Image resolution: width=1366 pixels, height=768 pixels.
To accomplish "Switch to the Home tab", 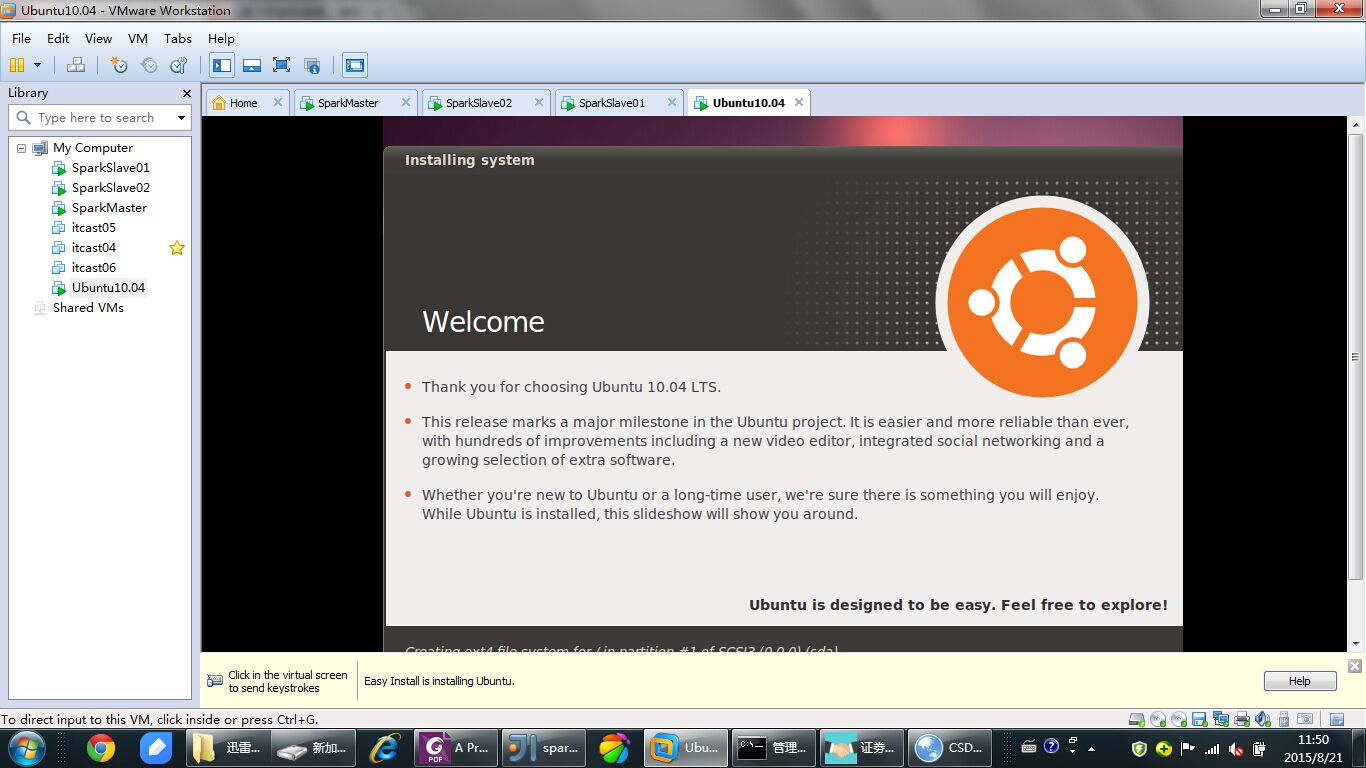I will click(243, 103).
